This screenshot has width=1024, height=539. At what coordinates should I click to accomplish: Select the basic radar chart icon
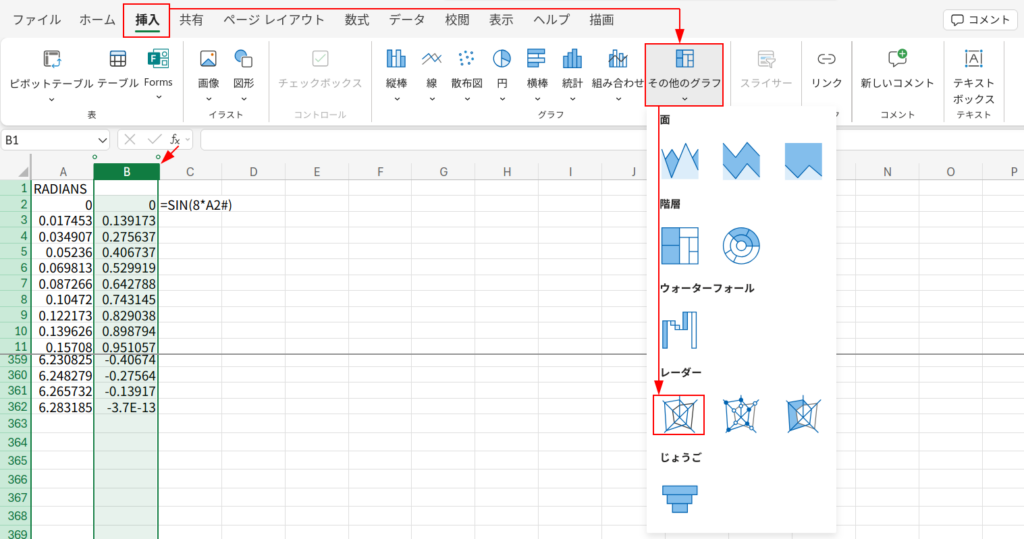(679, 414)
